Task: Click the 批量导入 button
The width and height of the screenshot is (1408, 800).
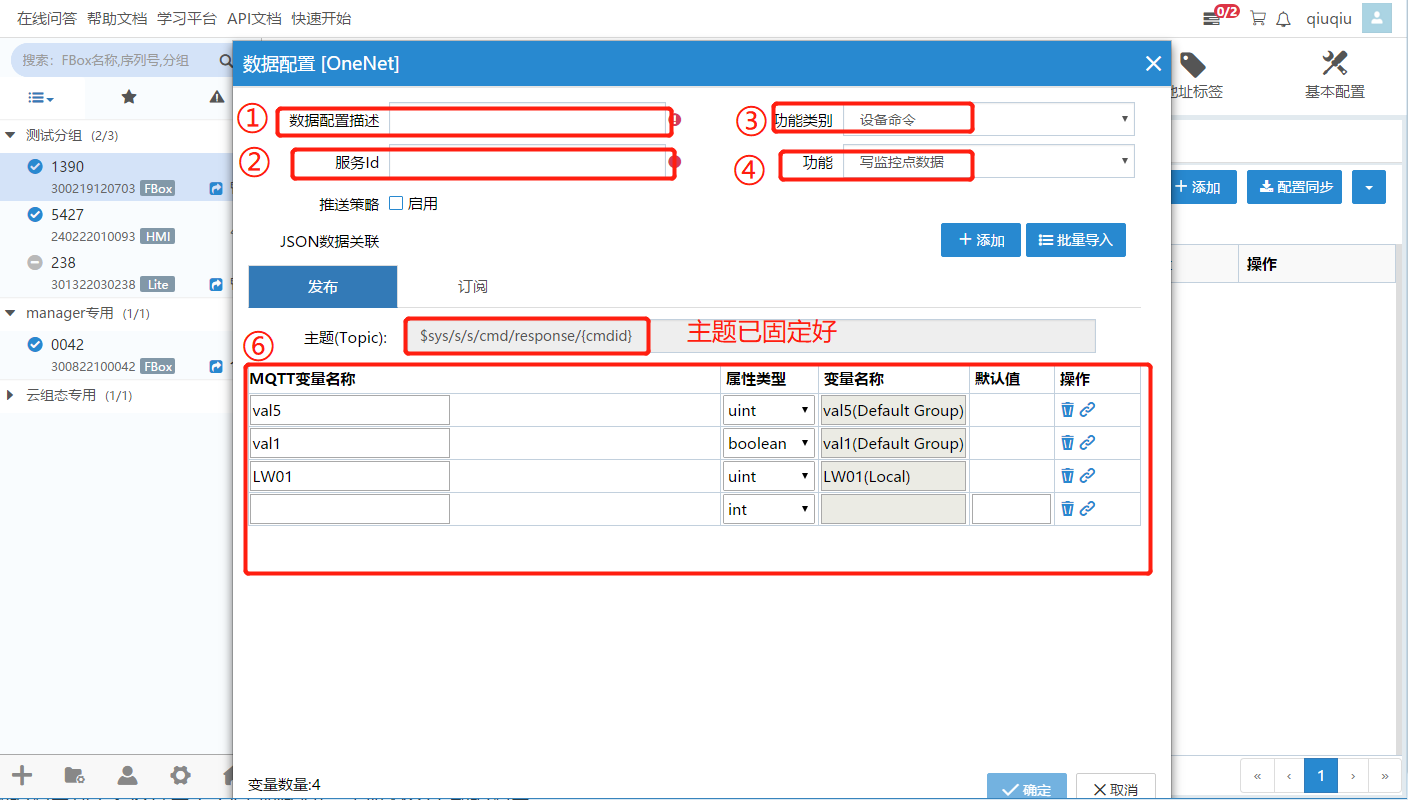Action: click(1075, 240)
